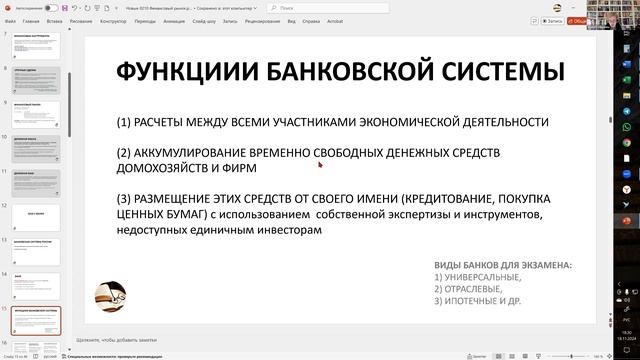Open the Рисование tab
Image resolution: width=640 pixels, height=360 pixels.
tap(81, 21)
